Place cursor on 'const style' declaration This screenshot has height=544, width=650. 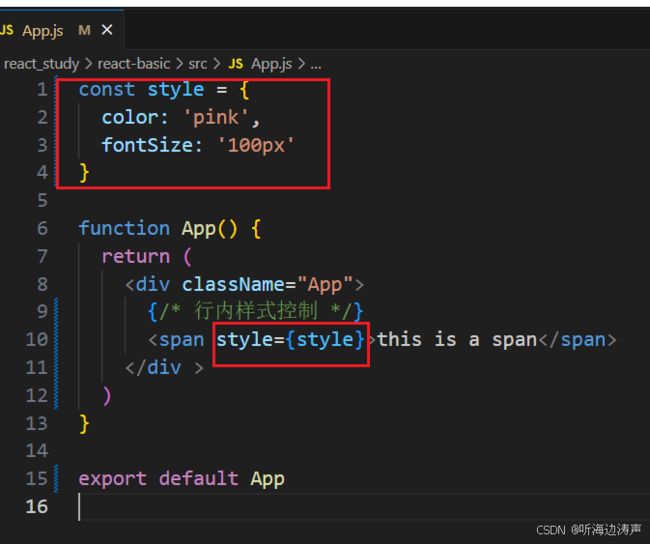point(141,90)
